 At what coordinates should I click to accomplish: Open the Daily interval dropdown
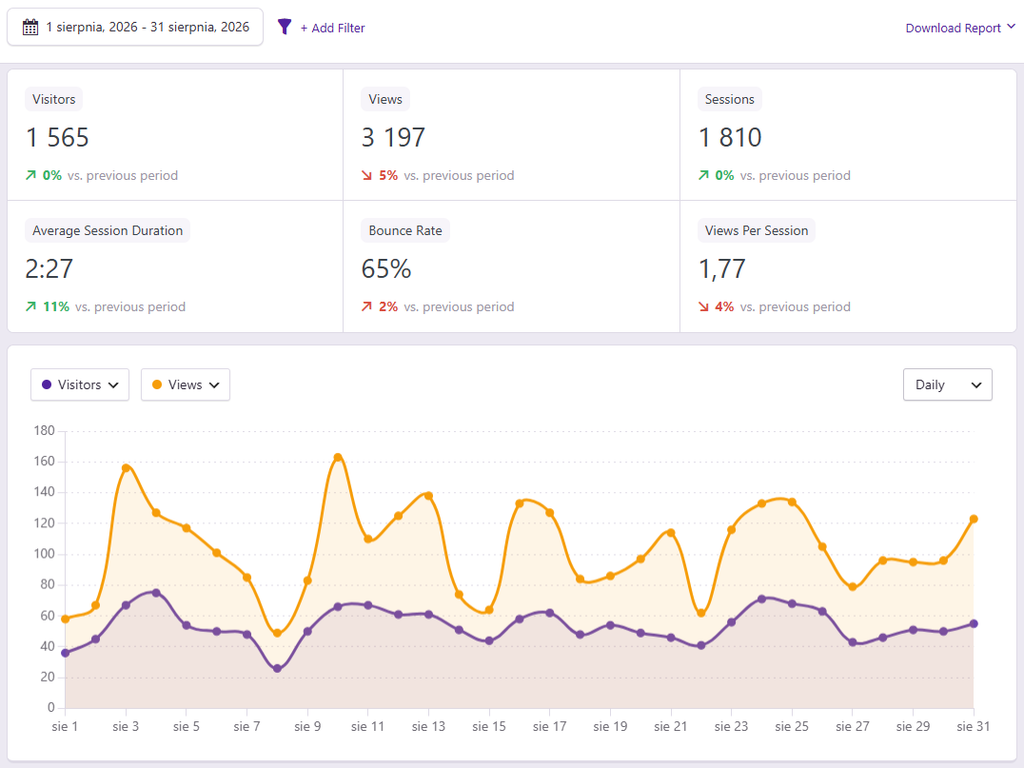click(x=948, y=385)
